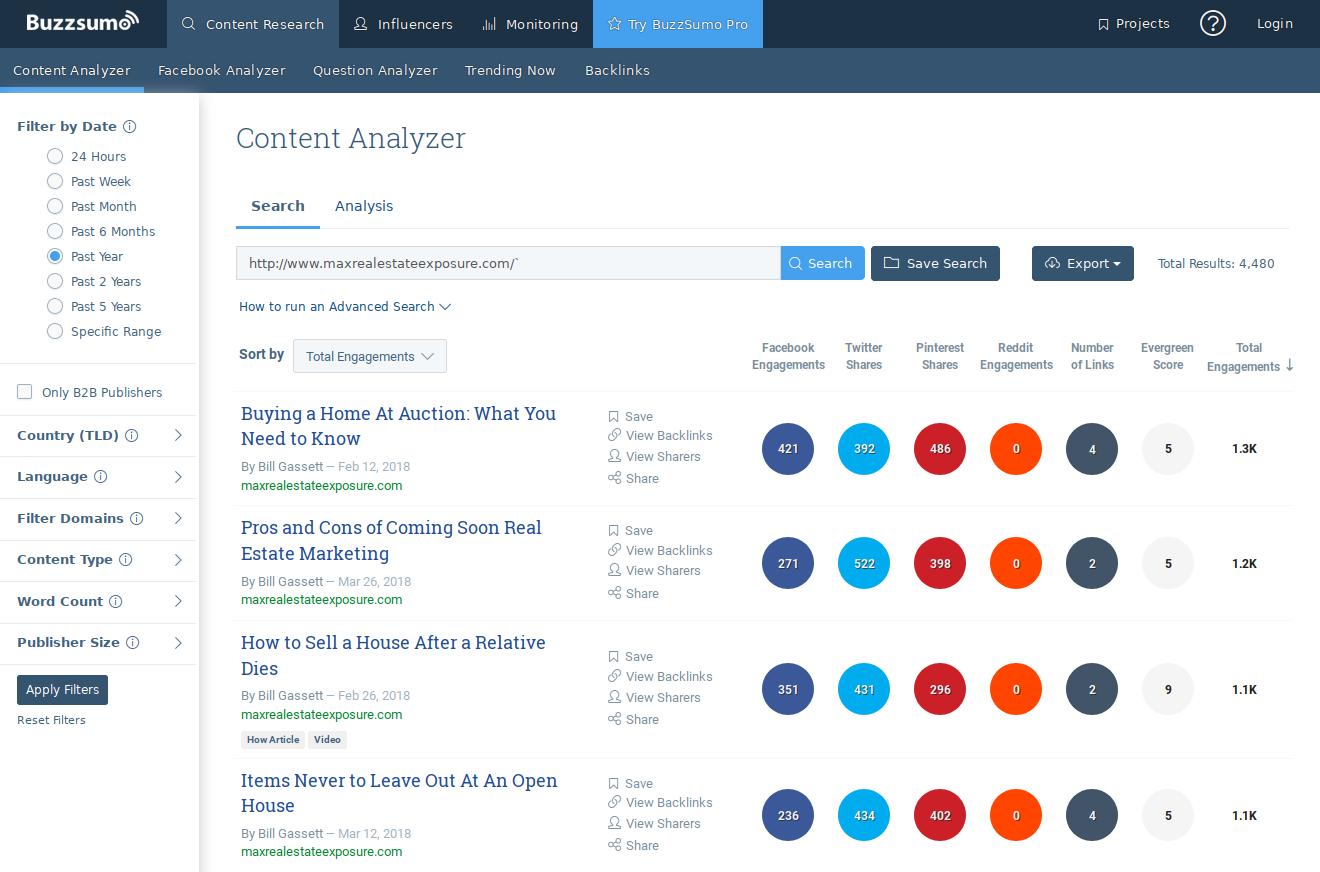Click View Sharers for Open House article

tap(654, 824)
